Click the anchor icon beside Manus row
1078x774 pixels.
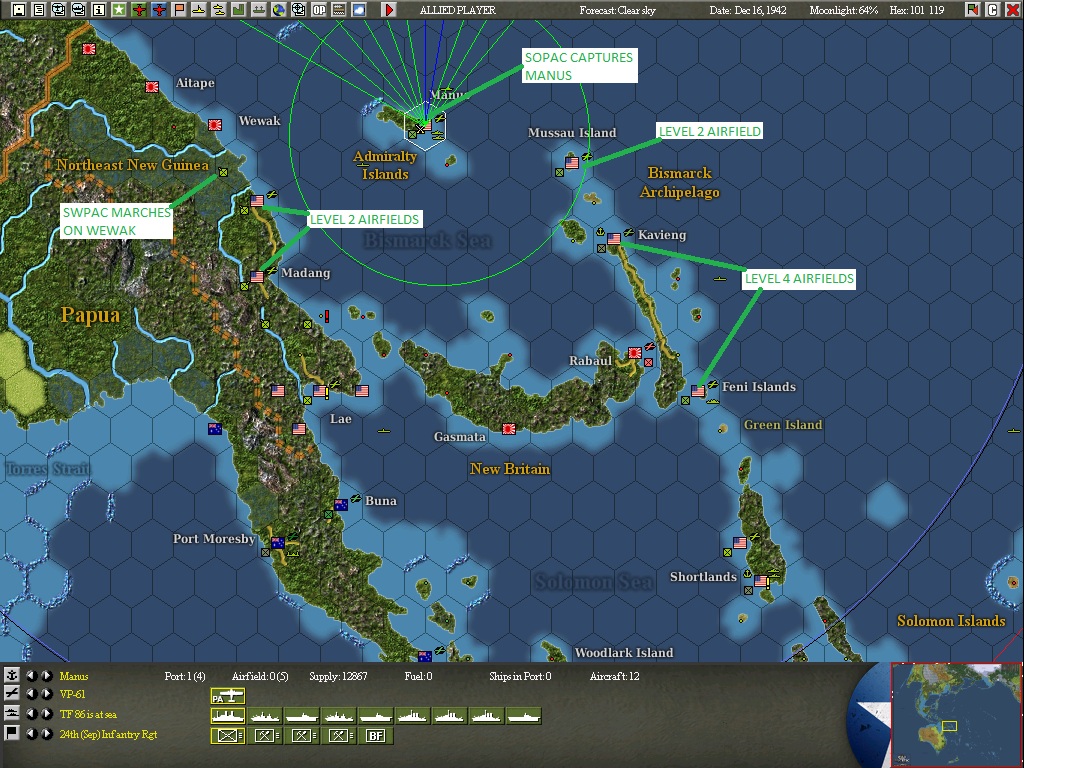12,675
